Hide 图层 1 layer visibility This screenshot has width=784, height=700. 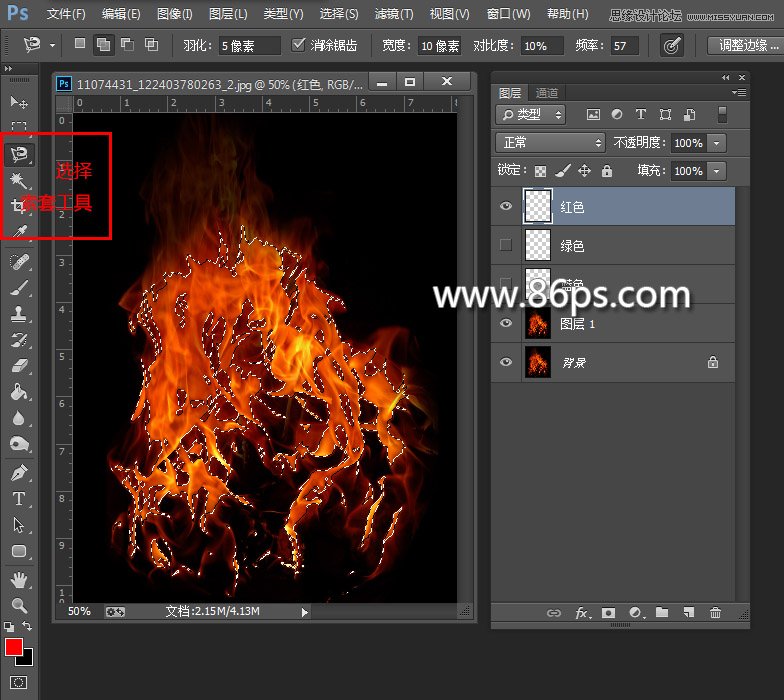506,323
